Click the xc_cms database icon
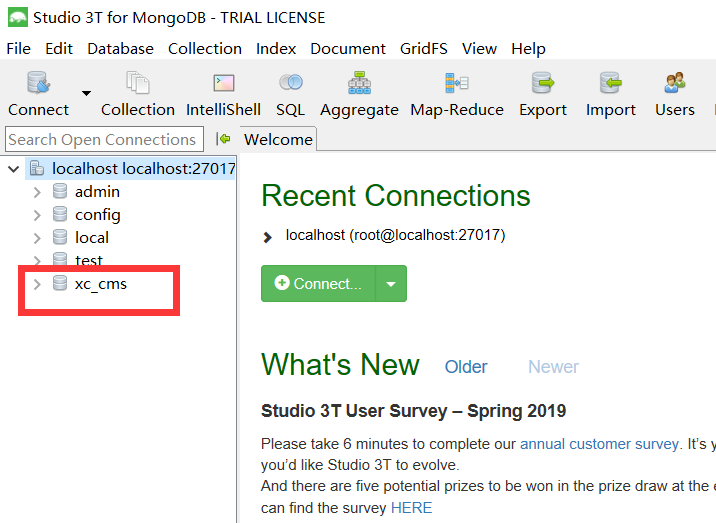Viewport: 716px width, 523px height. tap(60, 283)
